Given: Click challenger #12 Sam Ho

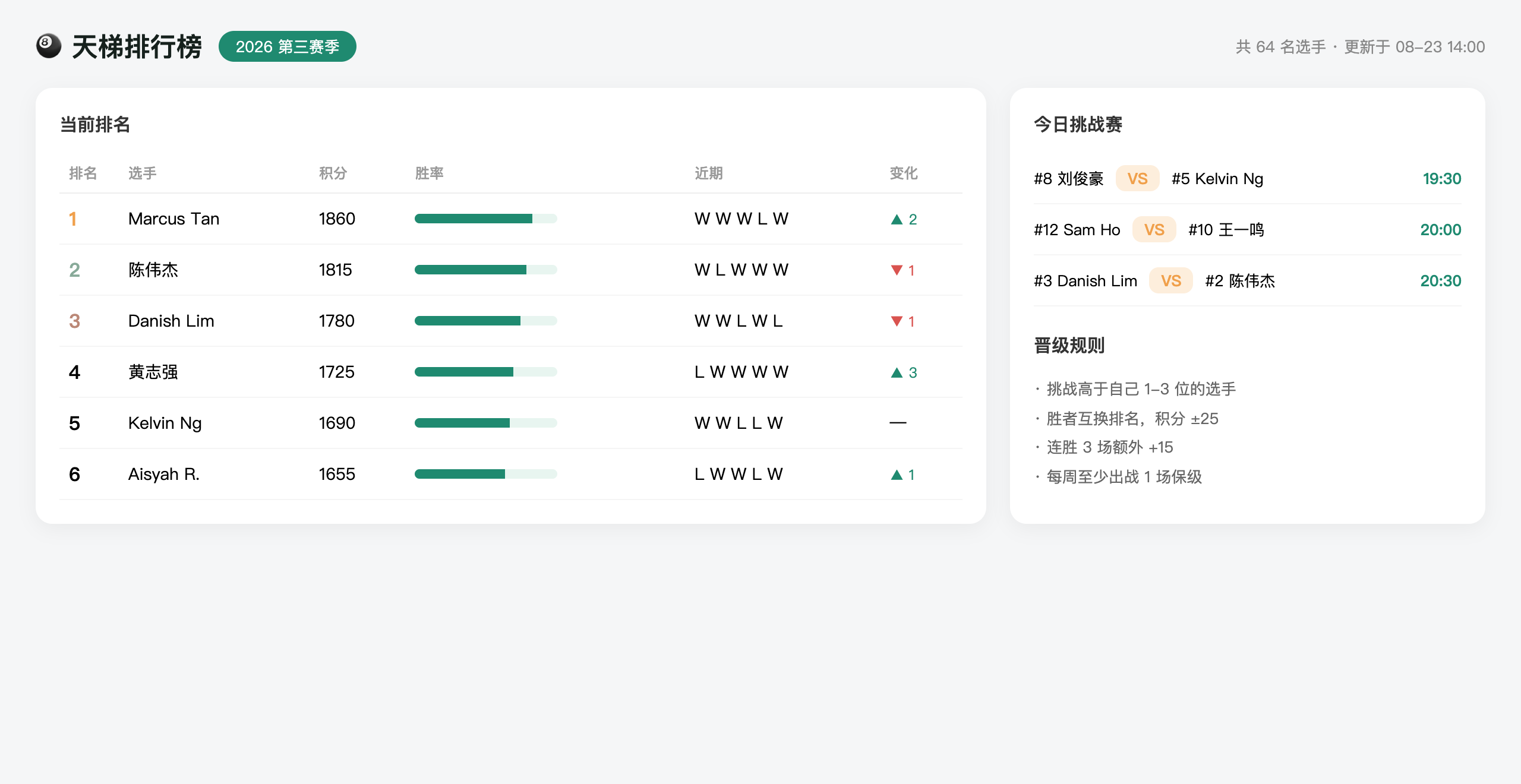Looking at the screenshot, I should coord(1077,229).
